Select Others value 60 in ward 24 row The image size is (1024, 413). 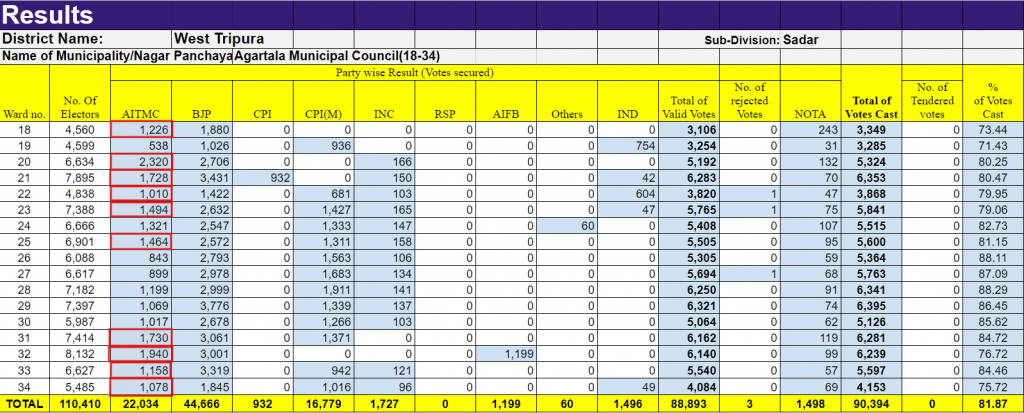pos(567,225)
